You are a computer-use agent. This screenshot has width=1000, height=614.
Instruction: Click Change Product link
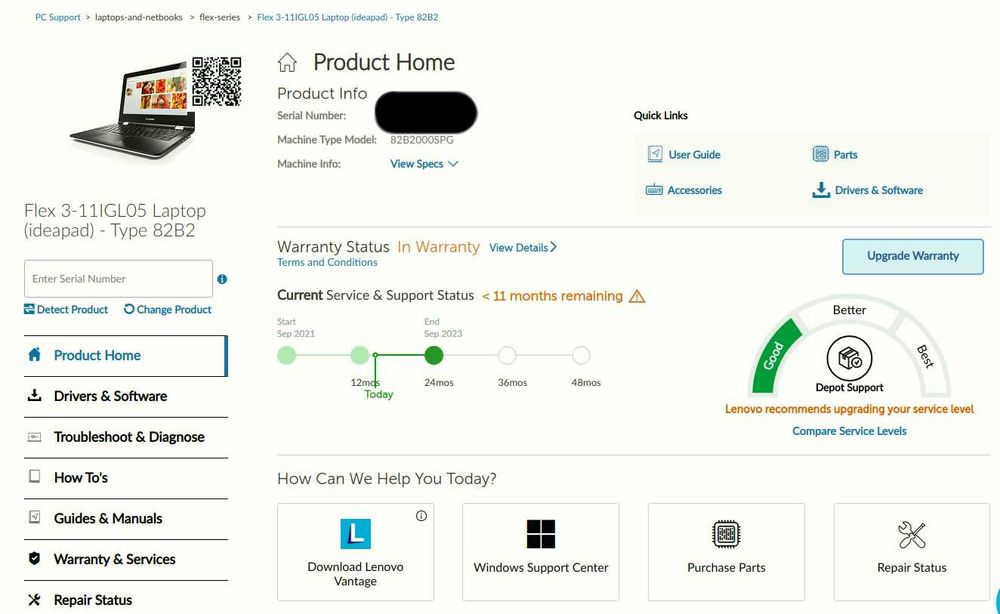(168, 310)
